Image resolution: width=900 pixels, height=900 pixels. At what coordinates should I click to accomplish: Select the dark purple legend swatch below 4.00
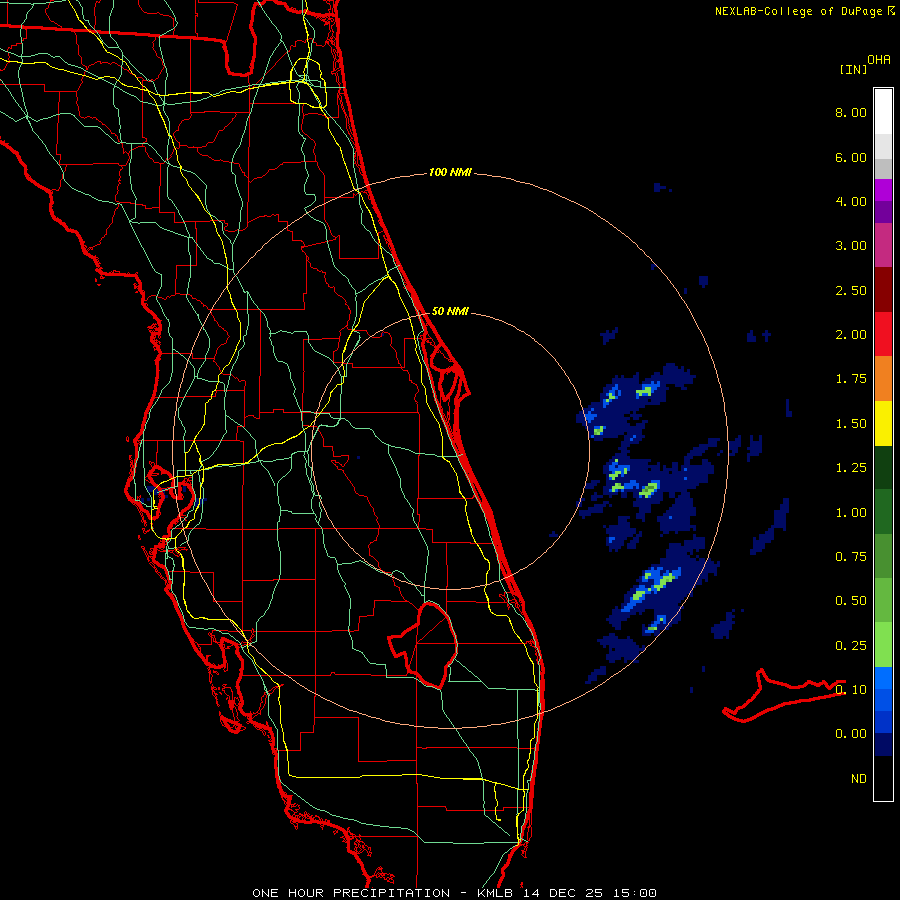[883, 212]
